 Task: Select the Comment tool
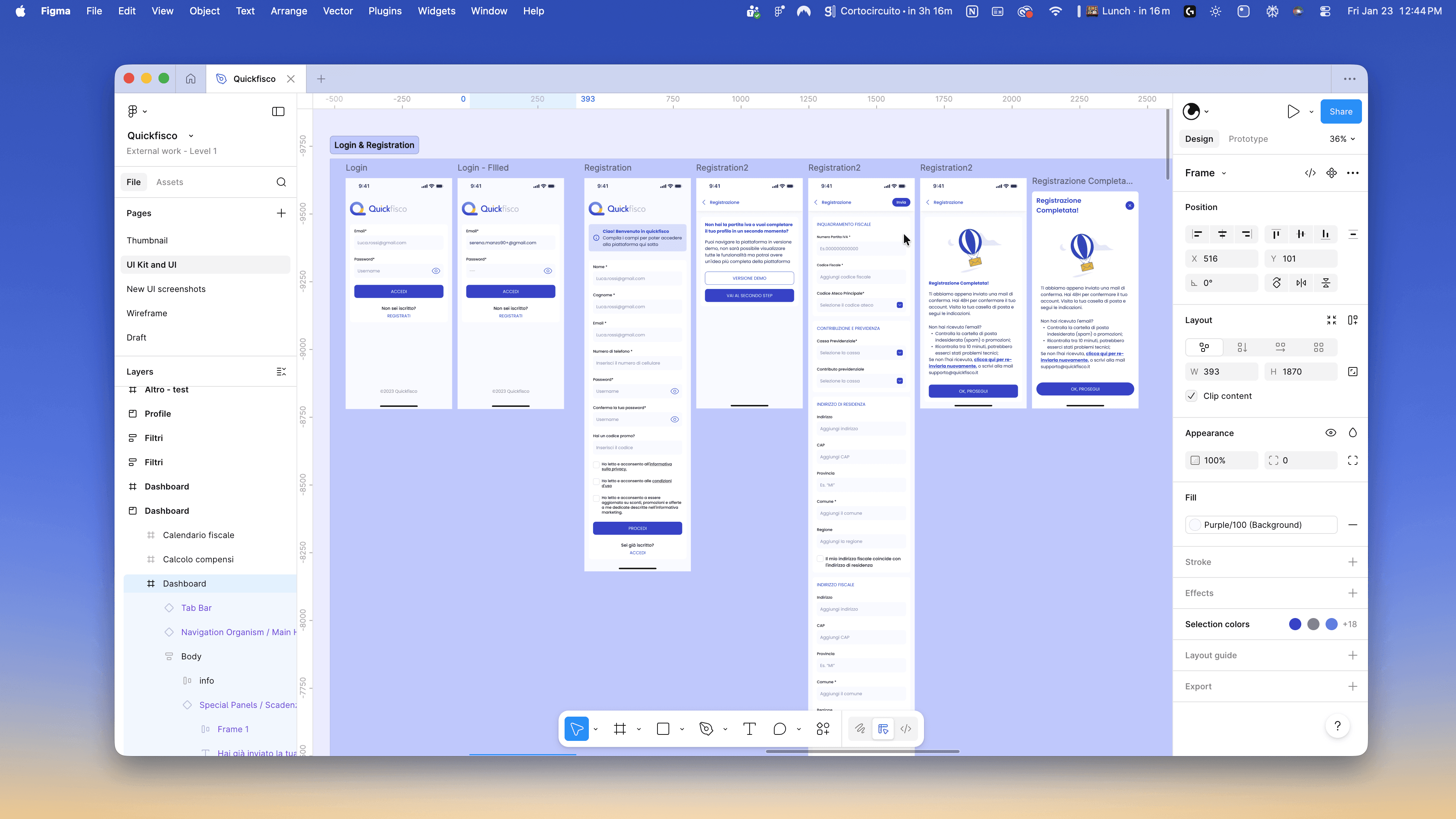(780, 729)
